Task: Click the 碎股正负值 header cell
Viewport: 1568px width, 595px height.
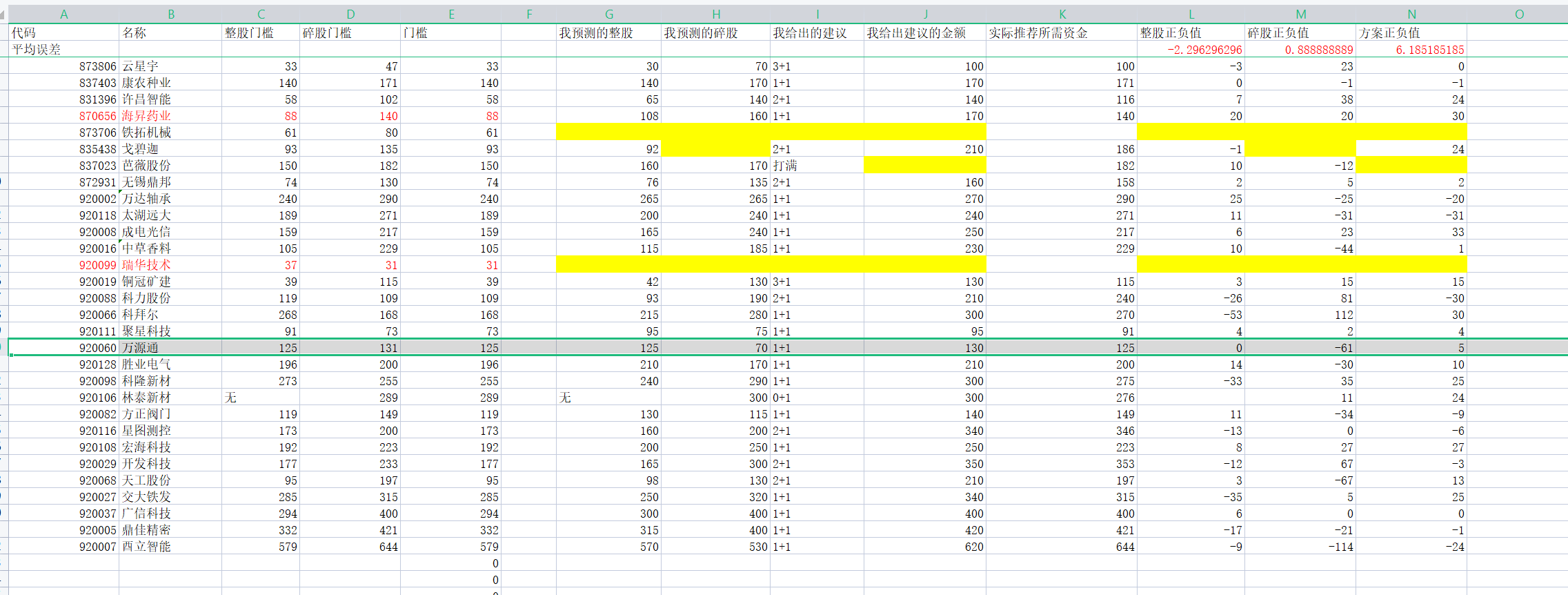Action: pyautogui.click(x=1300, y=32)
